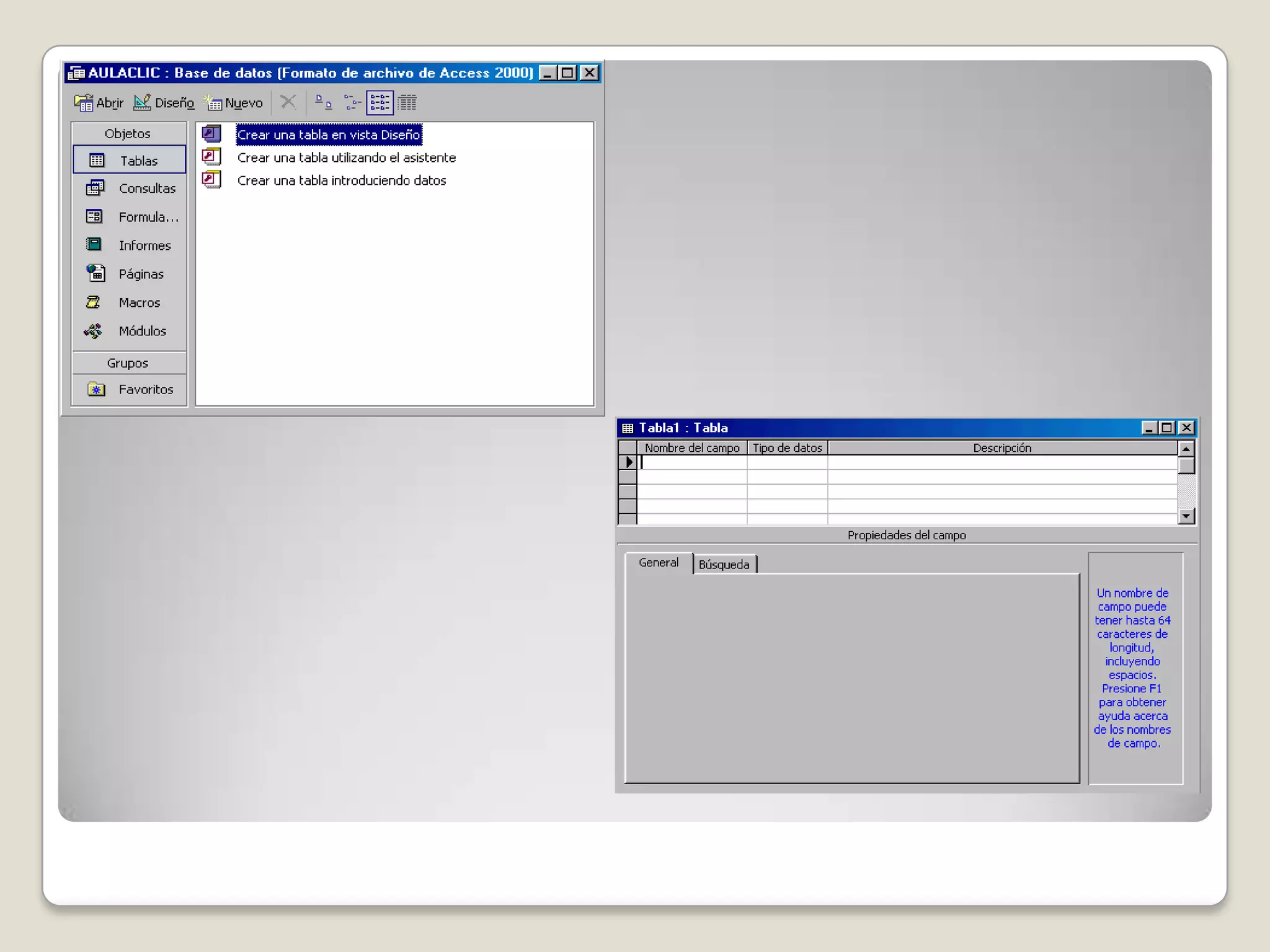Open Módulos in the objects list

pos(130,331)
